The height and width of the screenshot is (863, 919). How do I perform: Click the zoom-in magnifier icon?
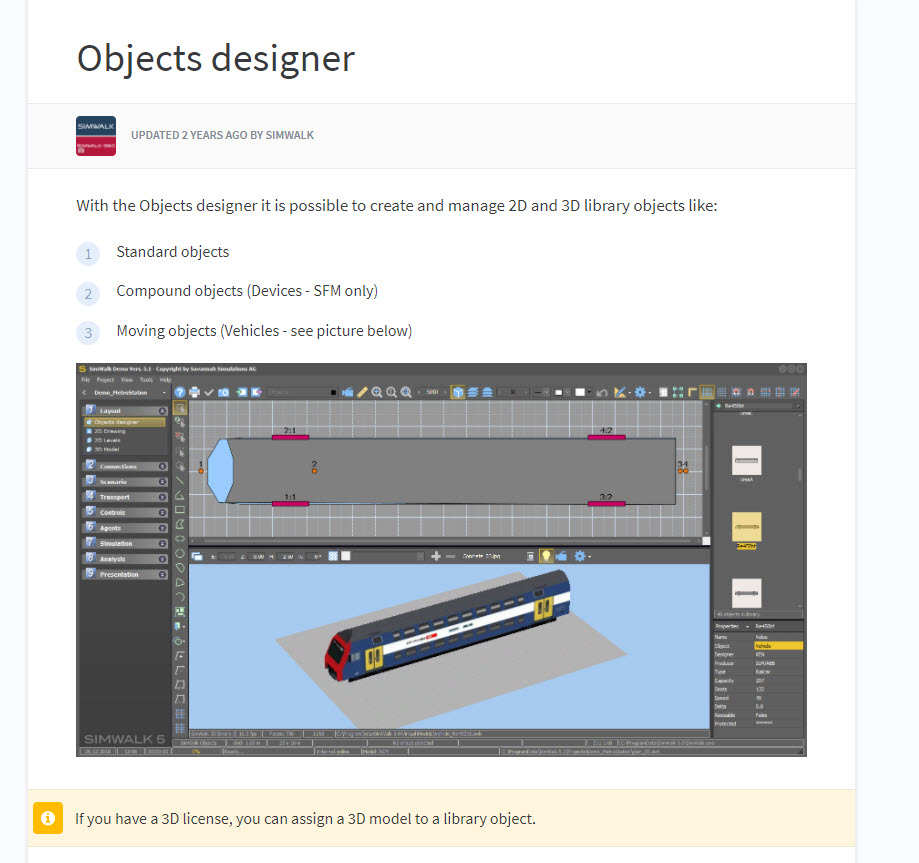coord(377,392)
